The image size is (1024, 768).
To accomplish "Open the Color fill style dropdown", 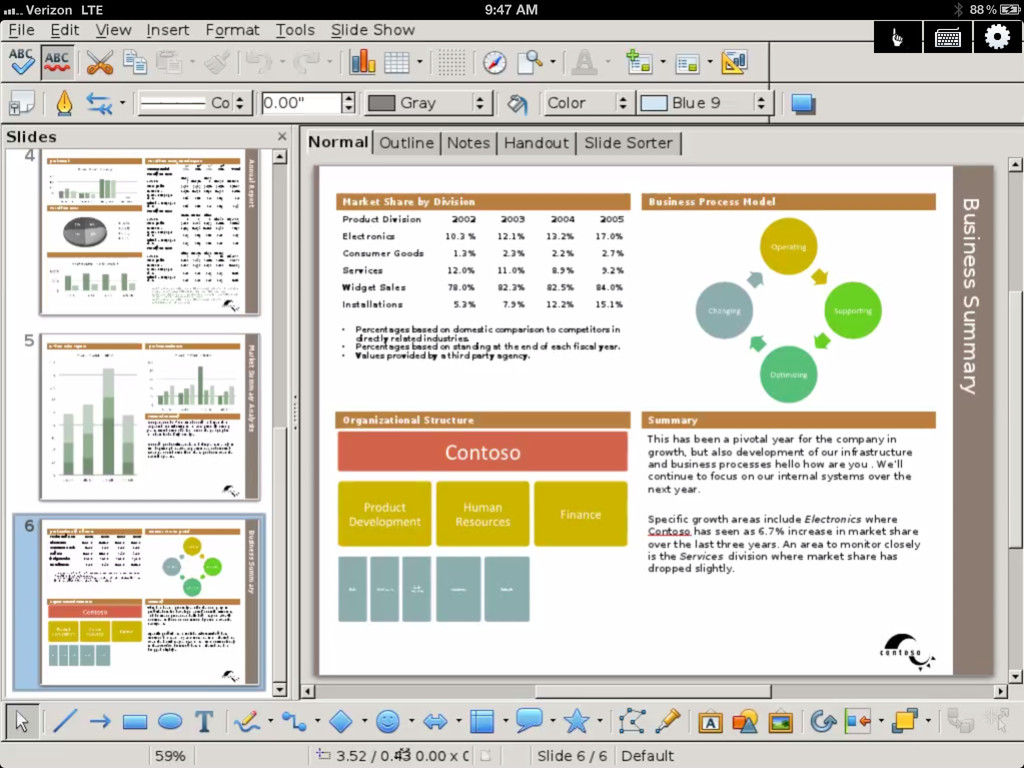I will [586, 103].
